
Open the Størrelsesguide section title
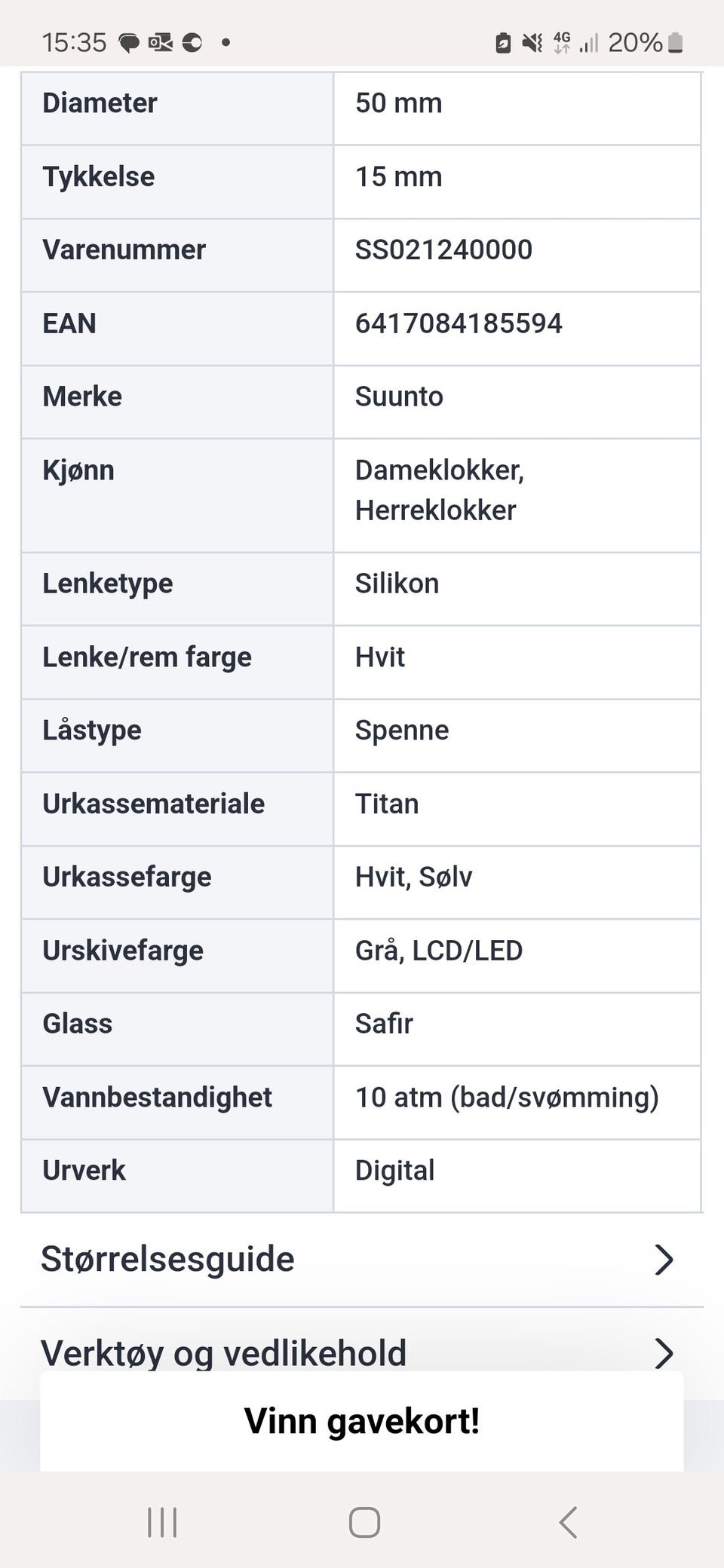point(167,1259)
